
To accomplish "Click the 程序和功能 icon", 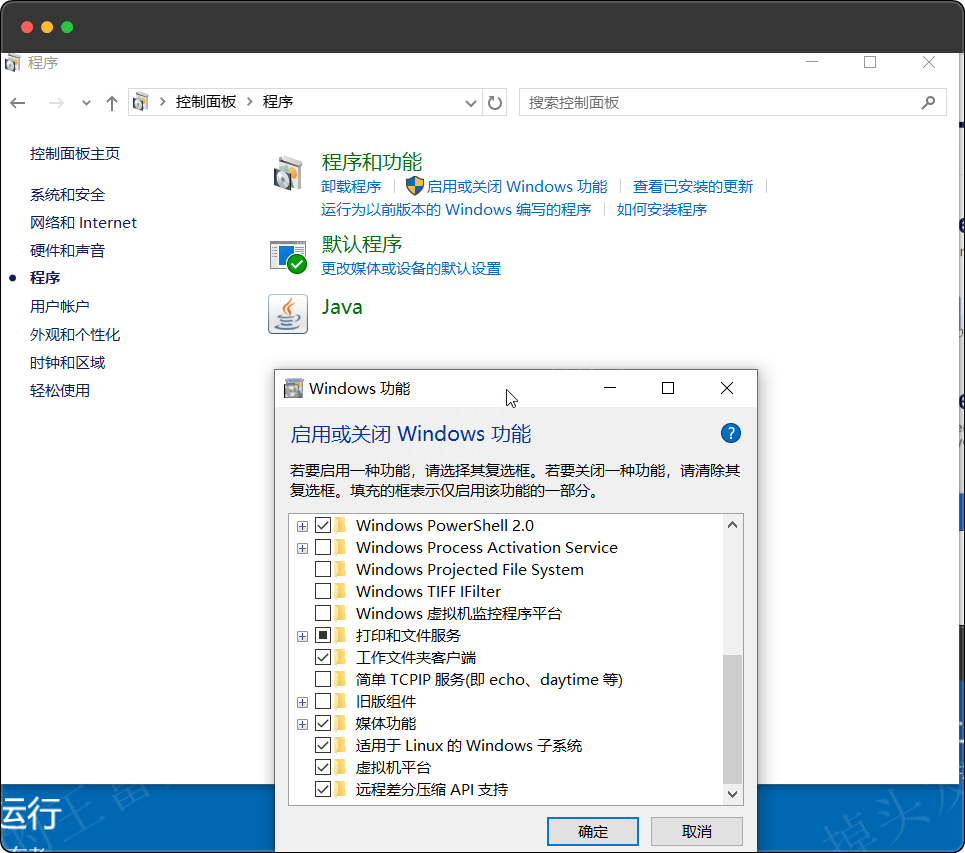I will 287,174.
